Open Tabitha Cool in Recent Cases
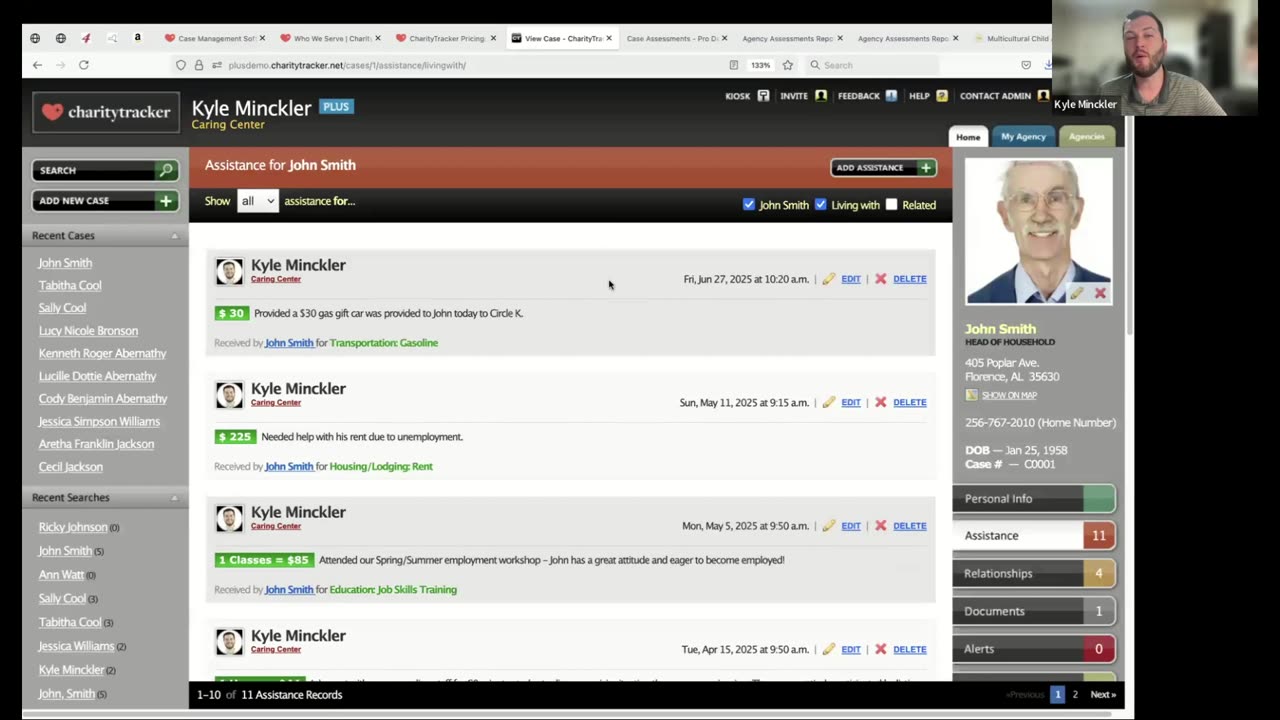 [70, 286]
